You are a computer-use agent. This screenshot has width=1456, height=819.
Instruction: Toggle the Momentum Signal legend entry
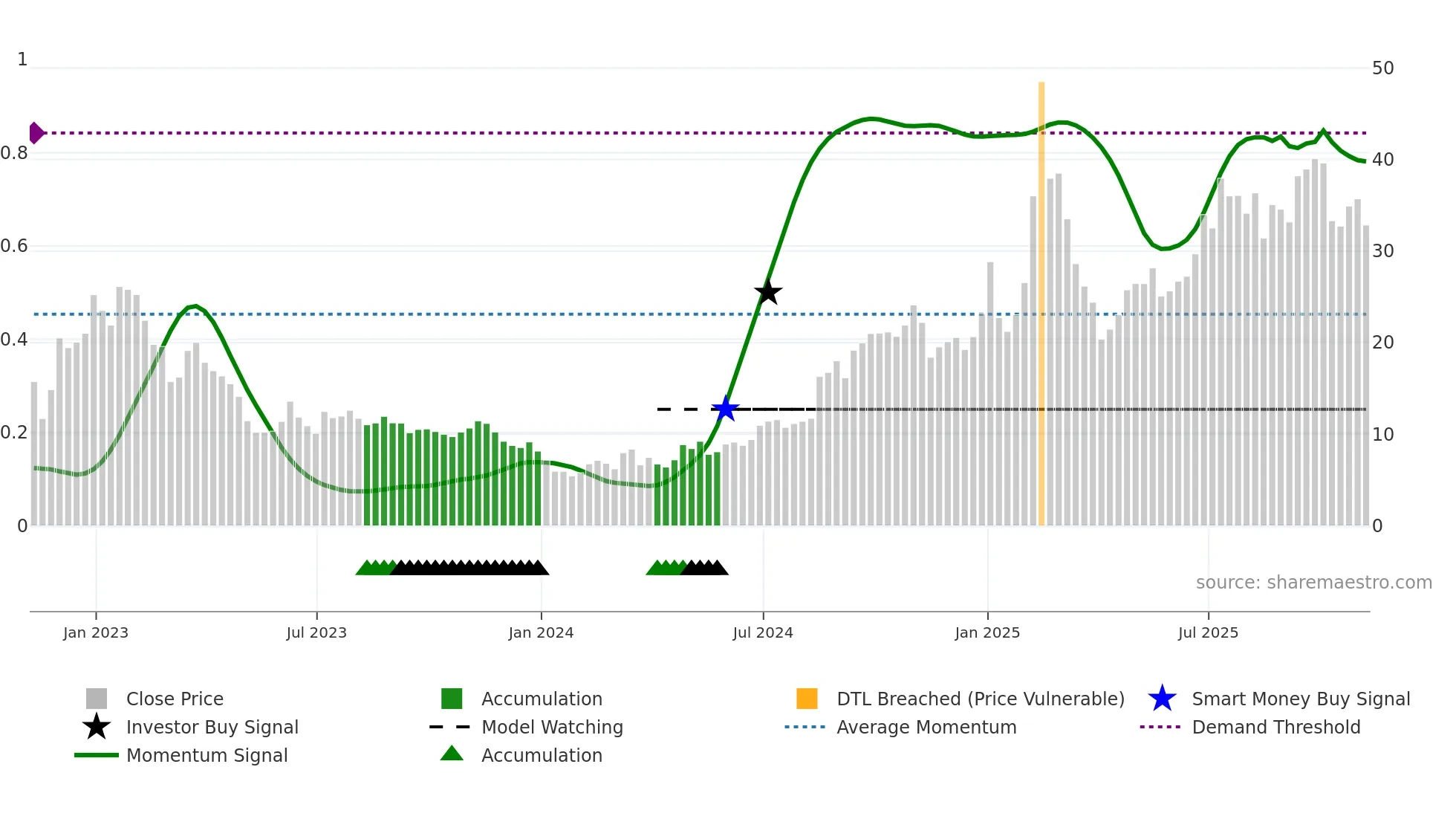[x=207, y=755]
